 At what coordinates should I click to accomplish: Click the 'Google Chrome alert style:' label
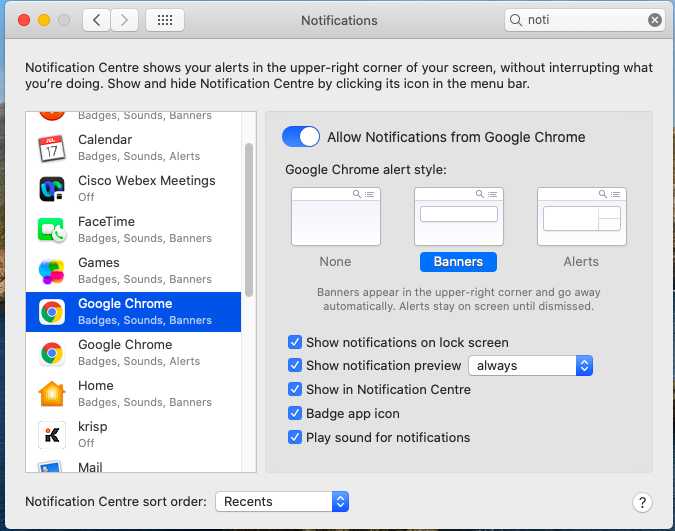coord(366,170)
